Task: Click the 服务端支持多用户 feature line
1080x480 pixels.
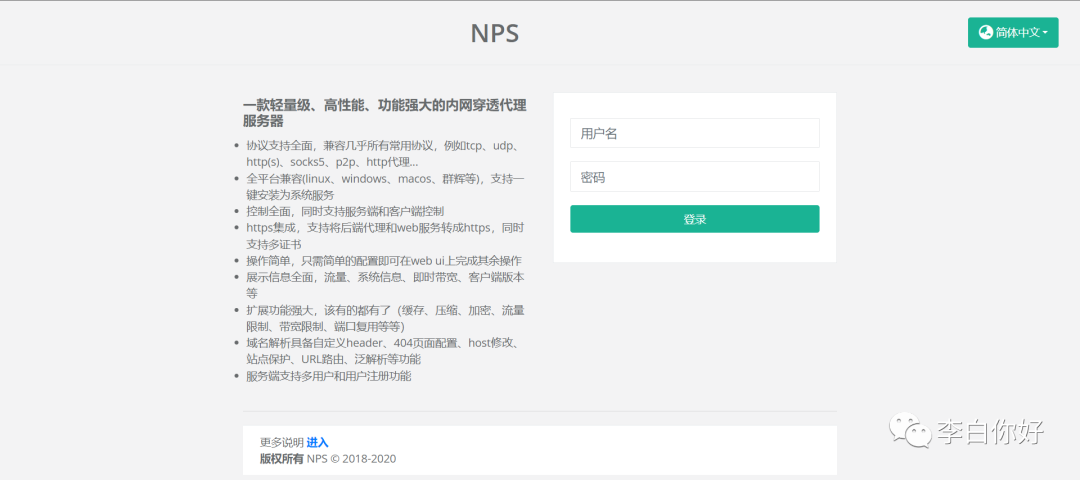Action: [x=329, y=376]
